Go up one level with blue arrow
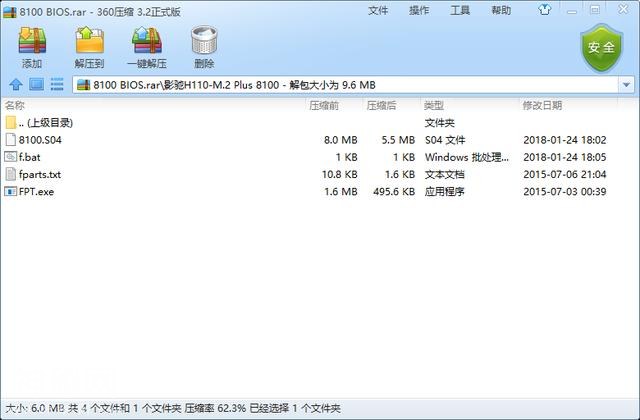 [16, 84]
